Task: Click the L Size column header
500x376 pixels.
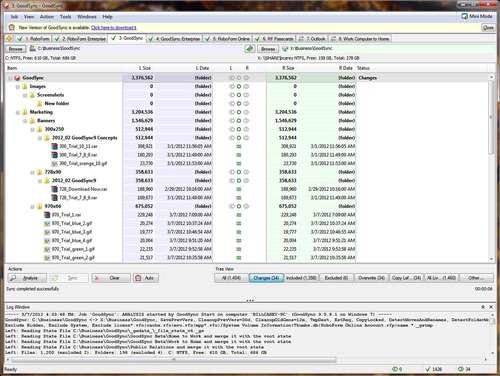Action: (x=145, y=68)
